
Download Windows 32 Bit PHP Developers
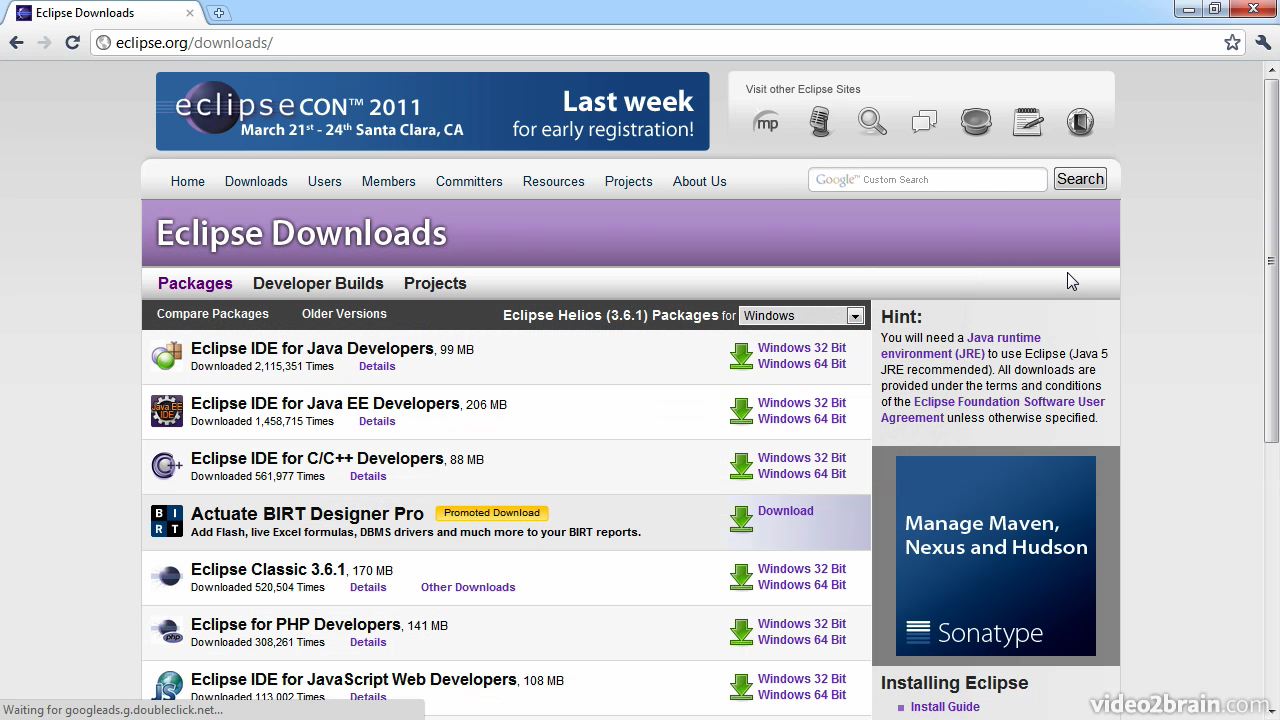point(801,624)
